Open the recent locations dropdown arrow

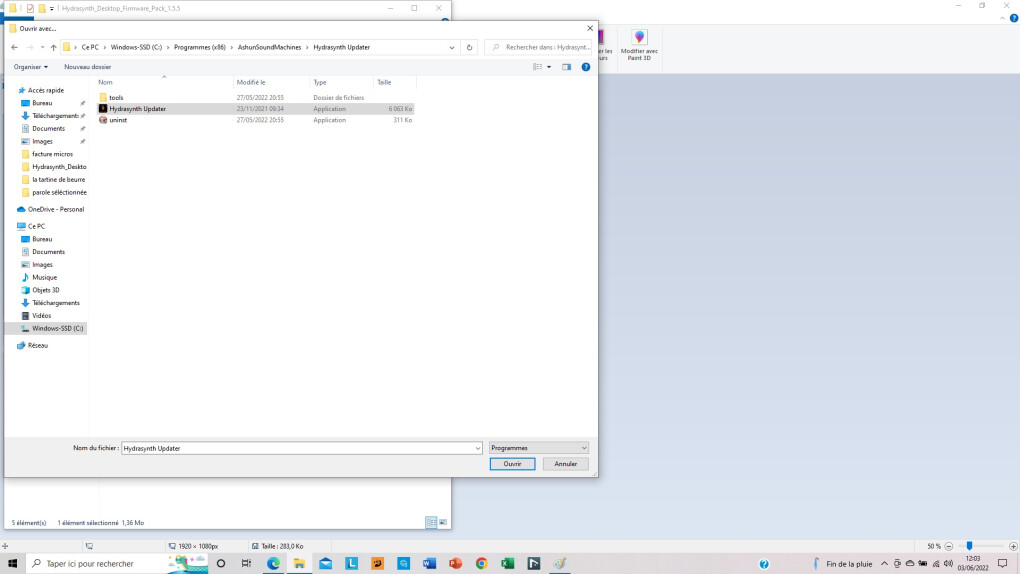click(x=42, y=48)
